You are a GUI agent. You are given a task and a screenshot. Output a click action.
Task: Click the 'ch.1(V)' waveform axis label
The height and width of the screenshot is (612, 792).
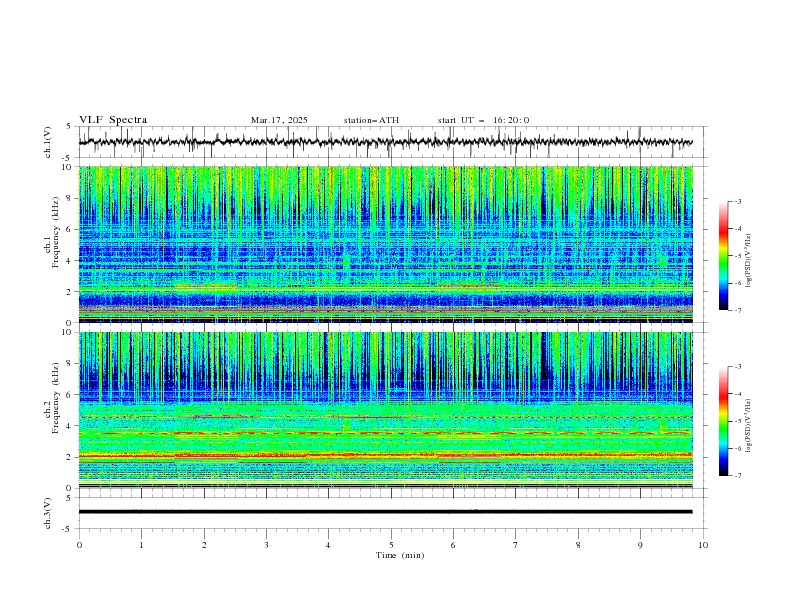click(x=48, y=142)
